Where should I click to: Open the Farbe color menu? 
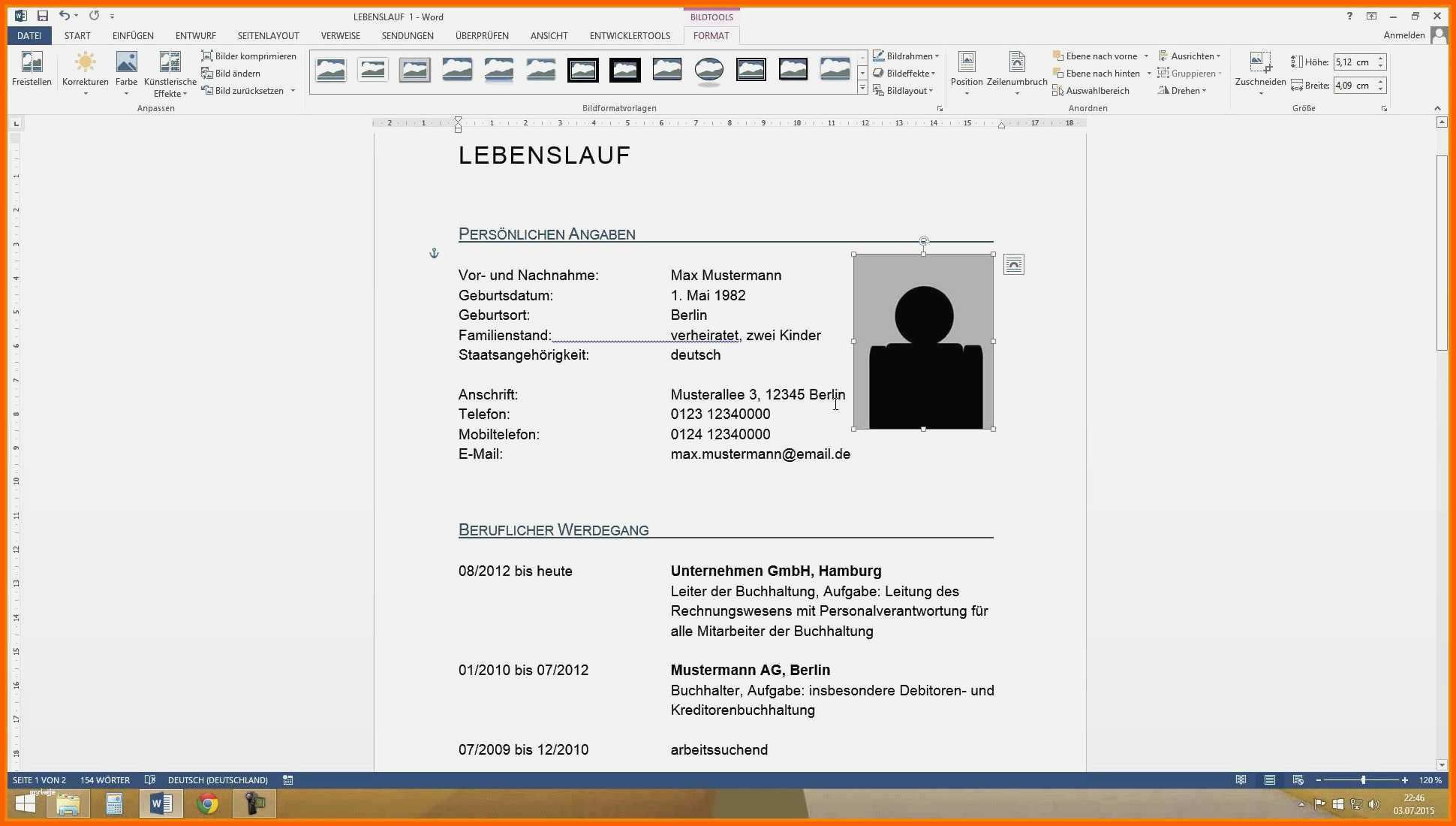point(126,73)
